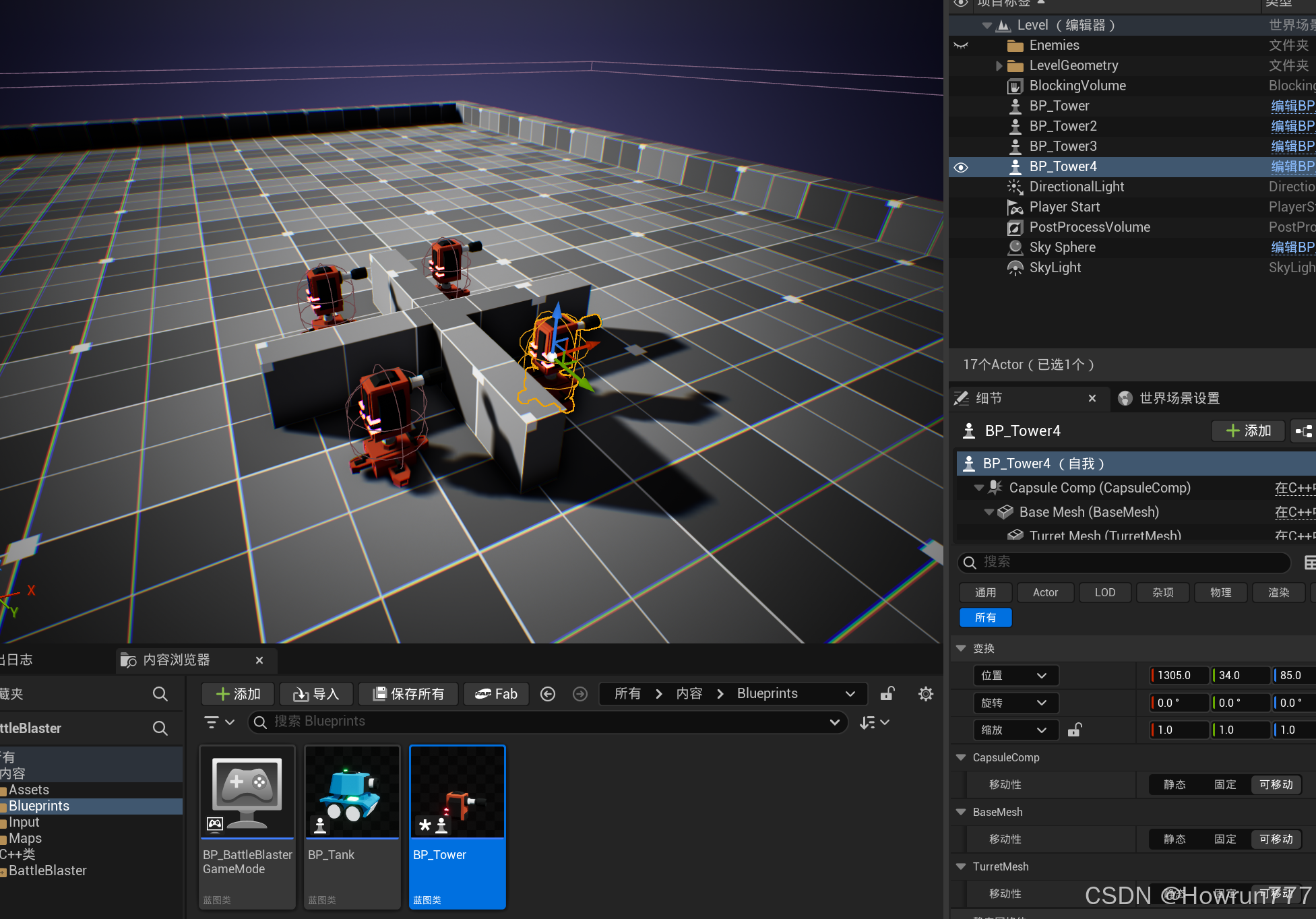Viewport: 1316px width, 919px height.
Task: Click the content browser lock icon
Action: [887, 694]
